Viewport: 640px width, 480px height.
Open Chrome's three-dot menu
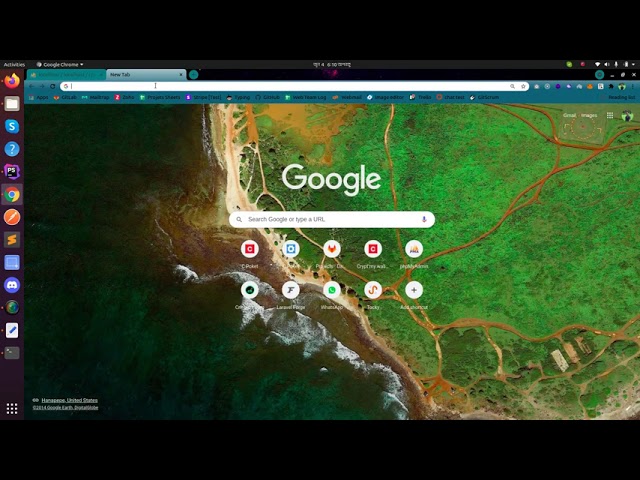[x=633, y=86]
